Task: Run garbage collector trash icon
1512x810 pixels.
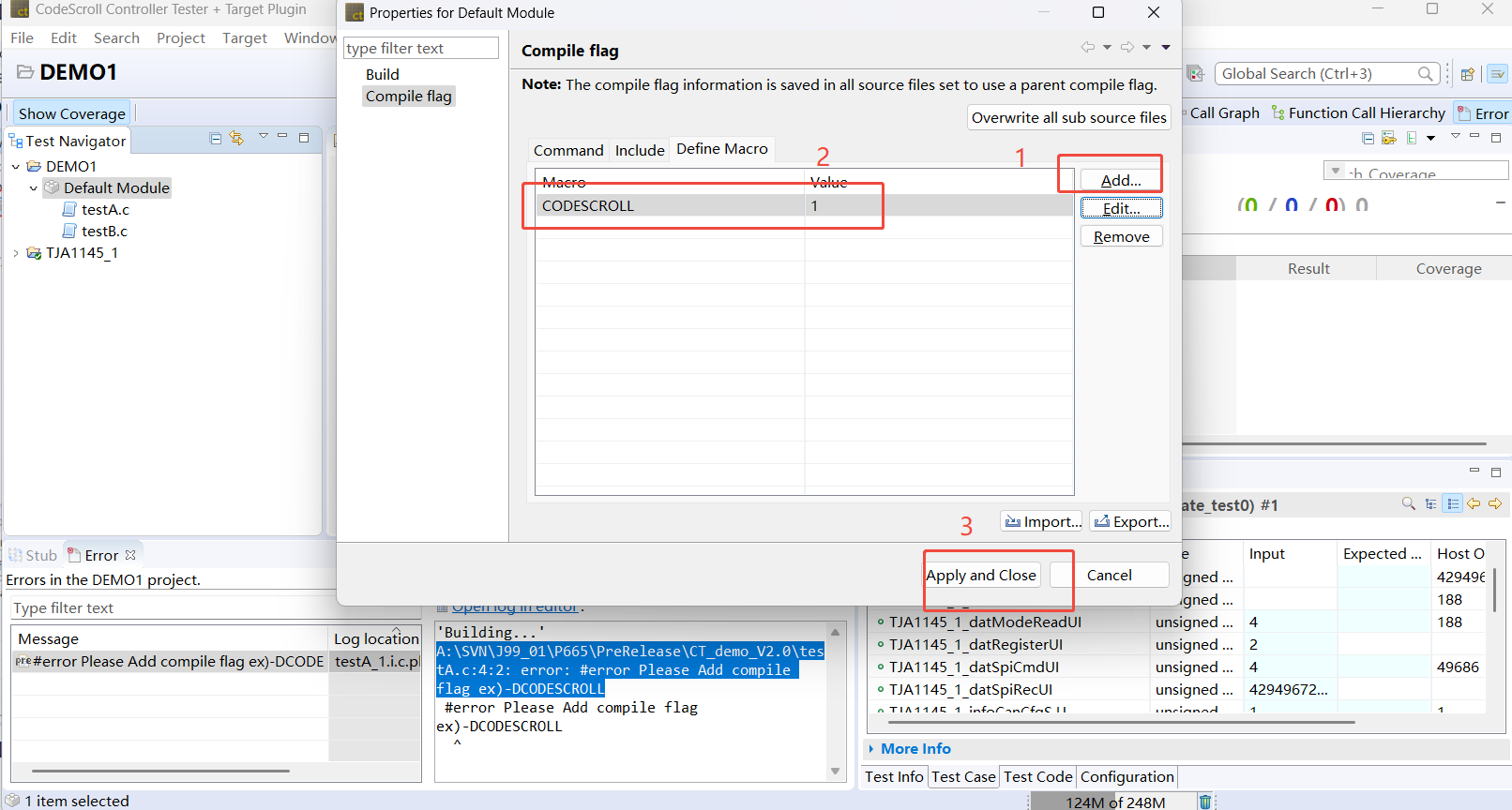Action: [1205, 802]
